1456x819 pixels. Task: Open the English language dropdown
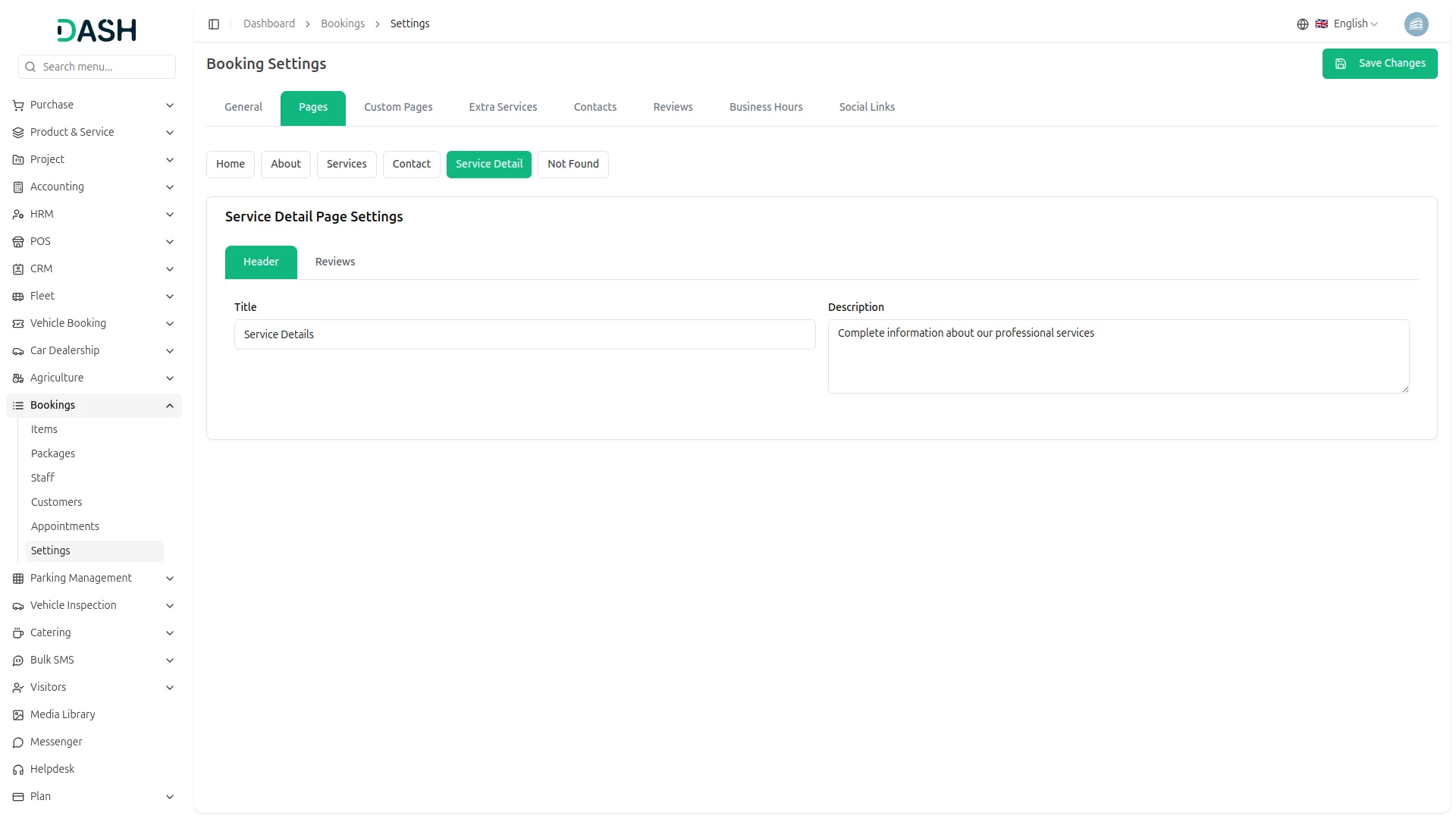(x=1354, y=24)
